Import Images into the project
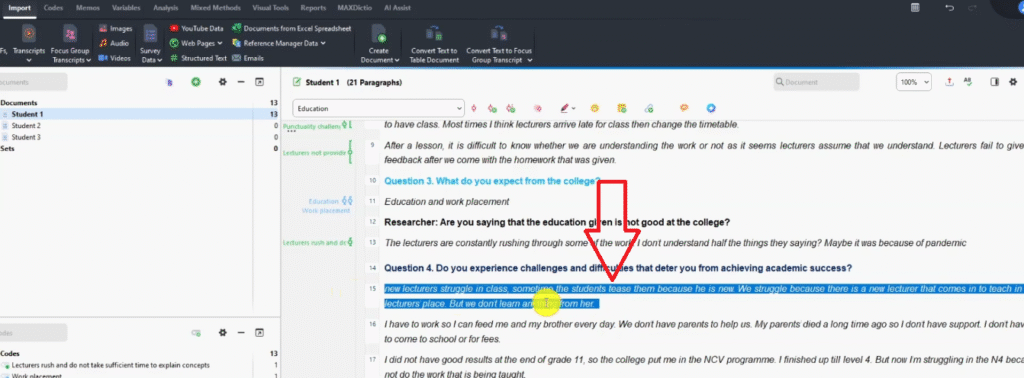Viewport: 1024px width, 378px height. click(x=116, y=29)
